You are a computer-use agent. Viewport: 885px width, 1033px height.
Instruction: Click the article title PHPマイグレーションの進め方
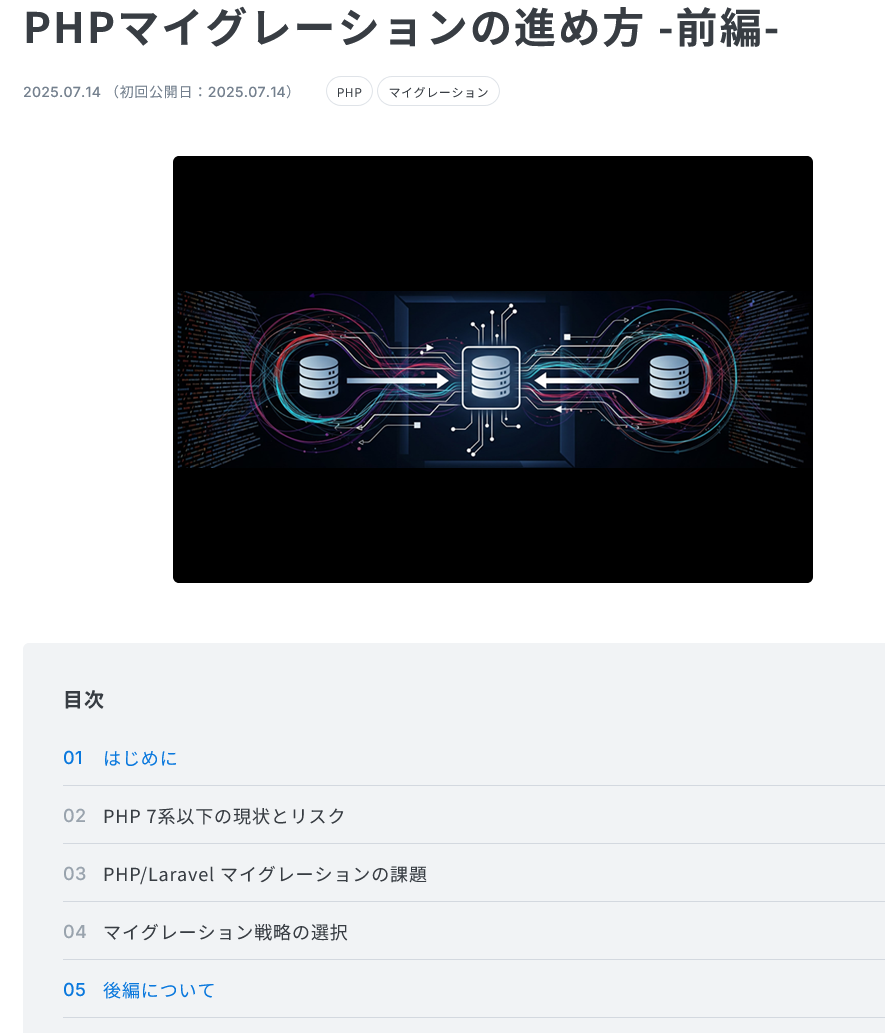(x=333, y=28)
